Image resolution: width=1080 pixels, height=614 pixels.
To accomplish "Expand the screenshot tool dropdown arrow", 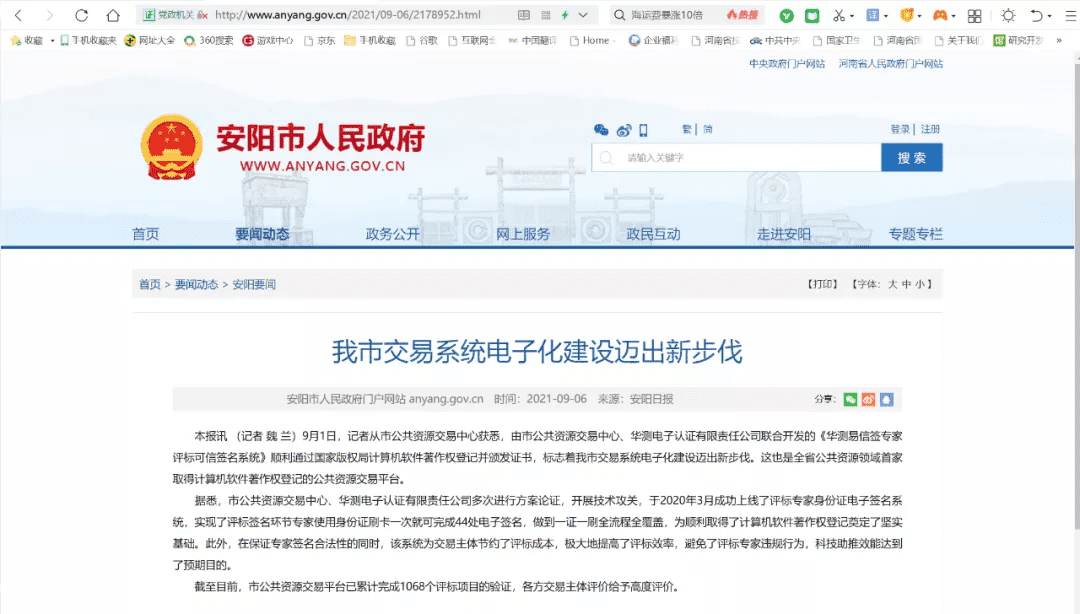I will tap(852, 16).
